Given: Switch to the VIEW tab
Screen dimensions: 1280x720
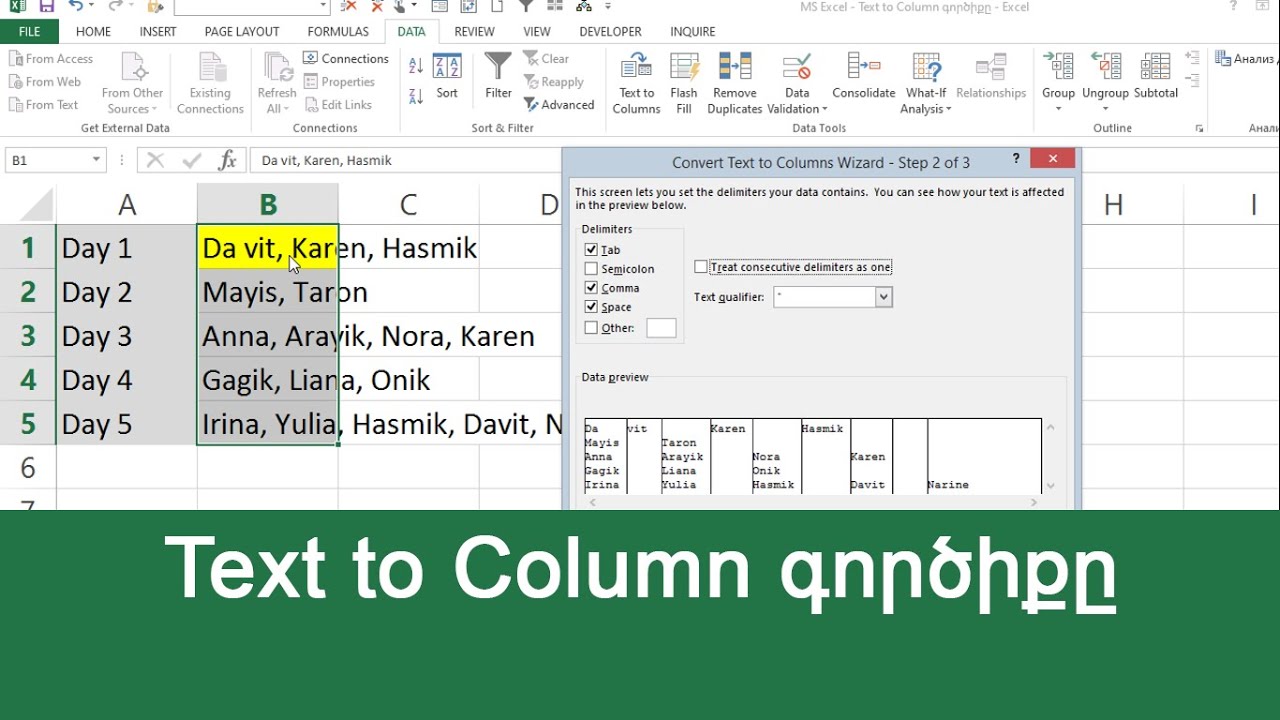Looking at the screenshot, I should pyautogui.click(x=537, y=32).
